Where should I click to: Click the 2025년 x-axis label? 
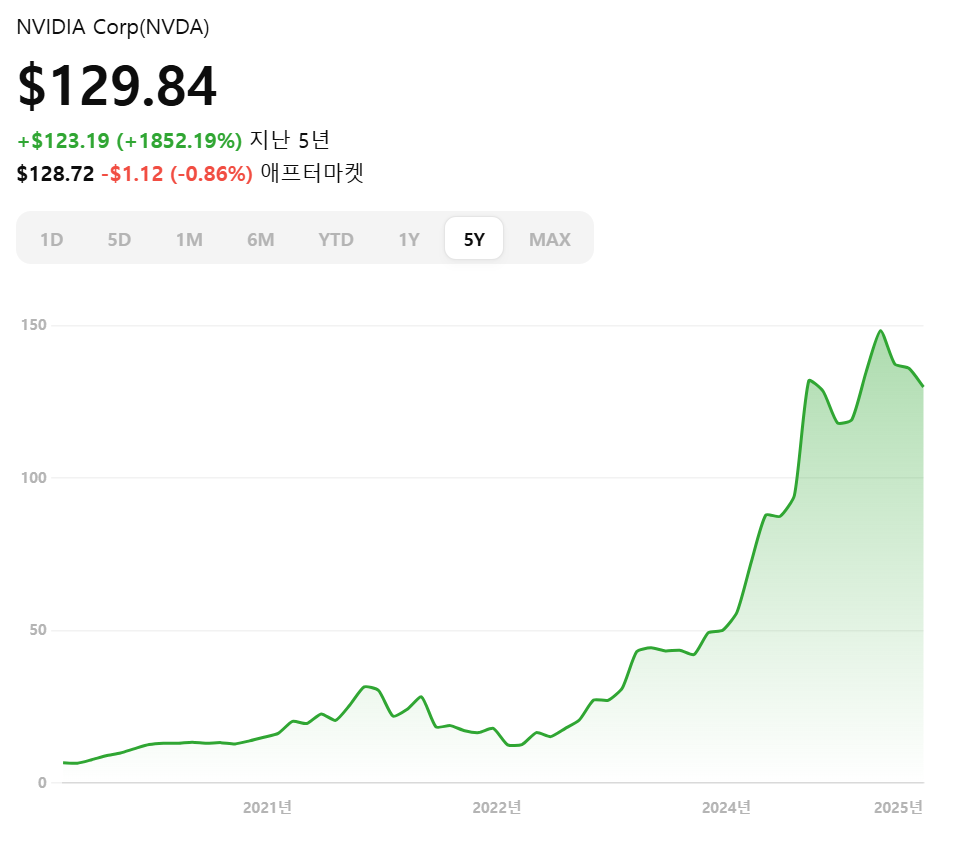[x=899, y=808]
